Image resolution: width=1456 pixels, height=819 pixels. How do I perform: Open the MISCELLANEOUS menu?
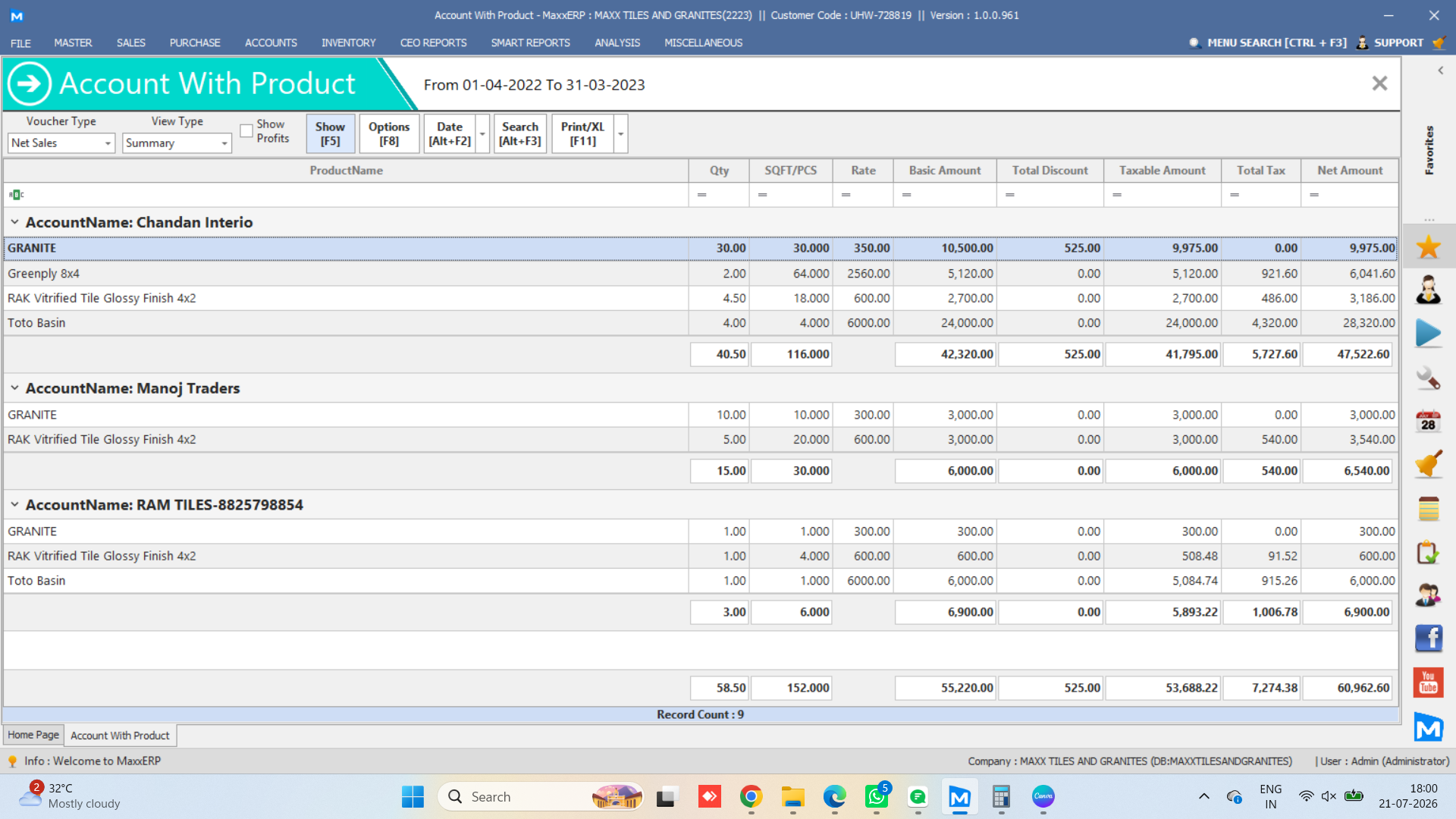tap(704, 43)
